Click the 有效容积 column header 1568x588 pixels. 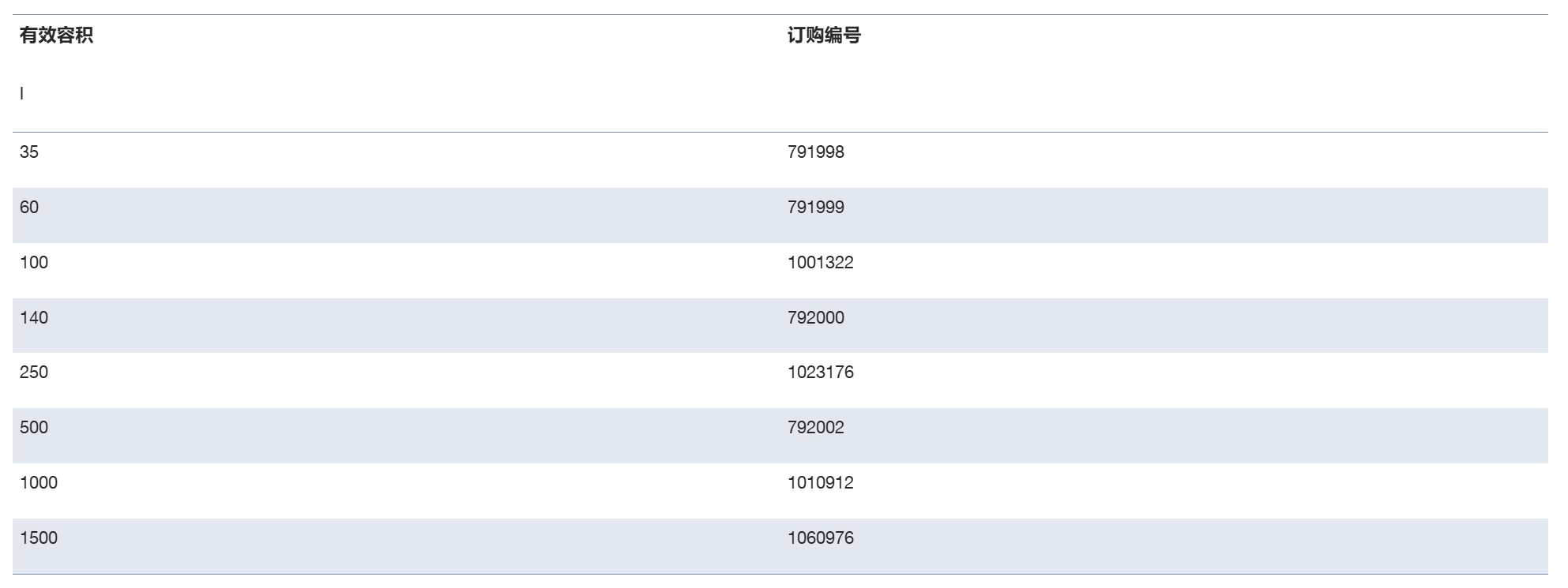click(x=56, y=36)
